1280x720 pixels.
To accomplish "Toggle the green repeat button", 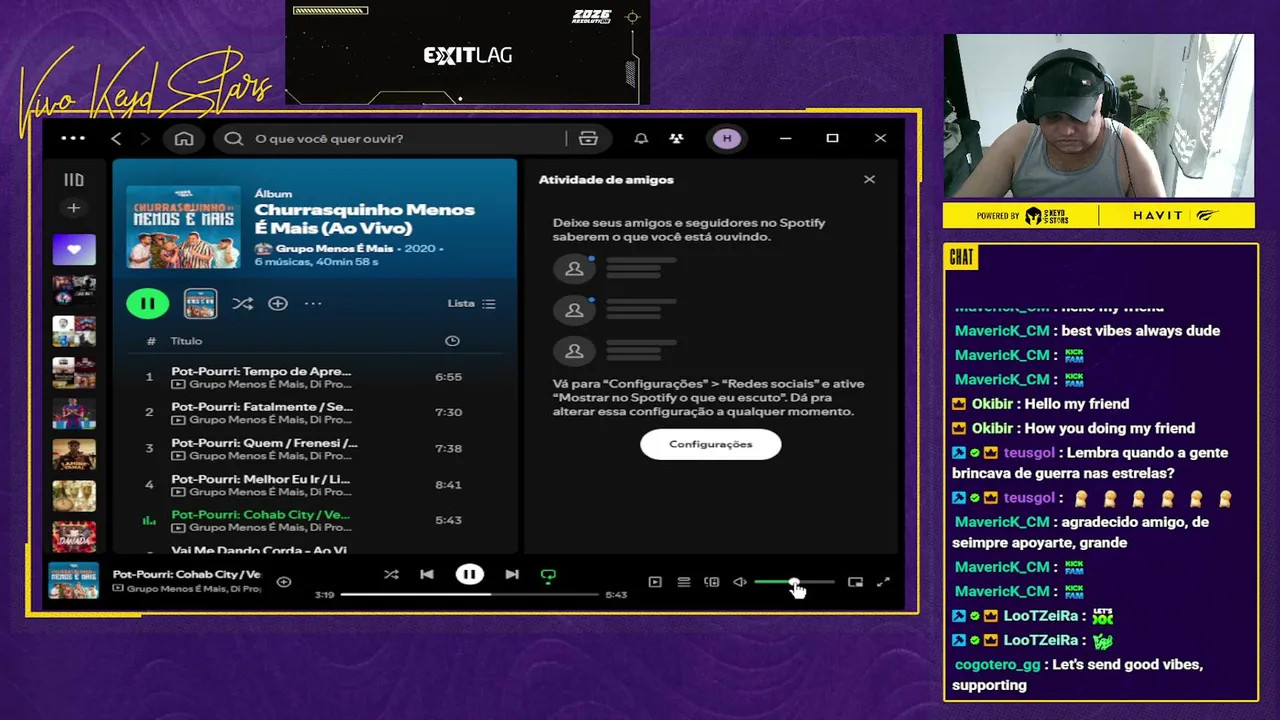I will coord(548,576).
